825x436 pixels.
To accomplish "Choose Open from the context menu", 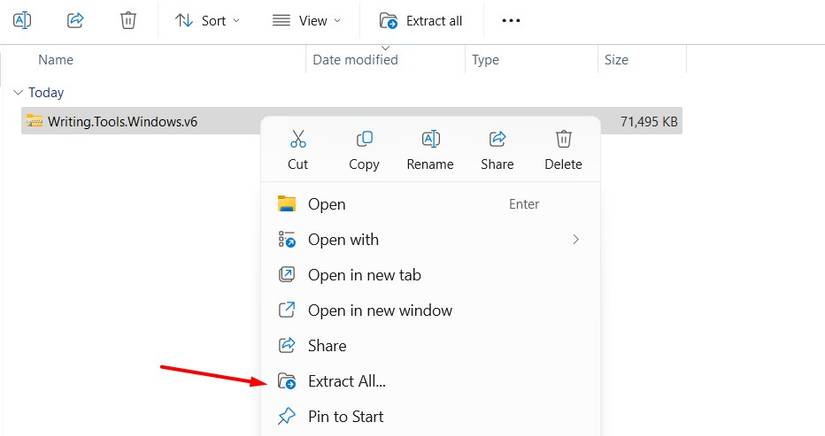I will coord(430,204).
